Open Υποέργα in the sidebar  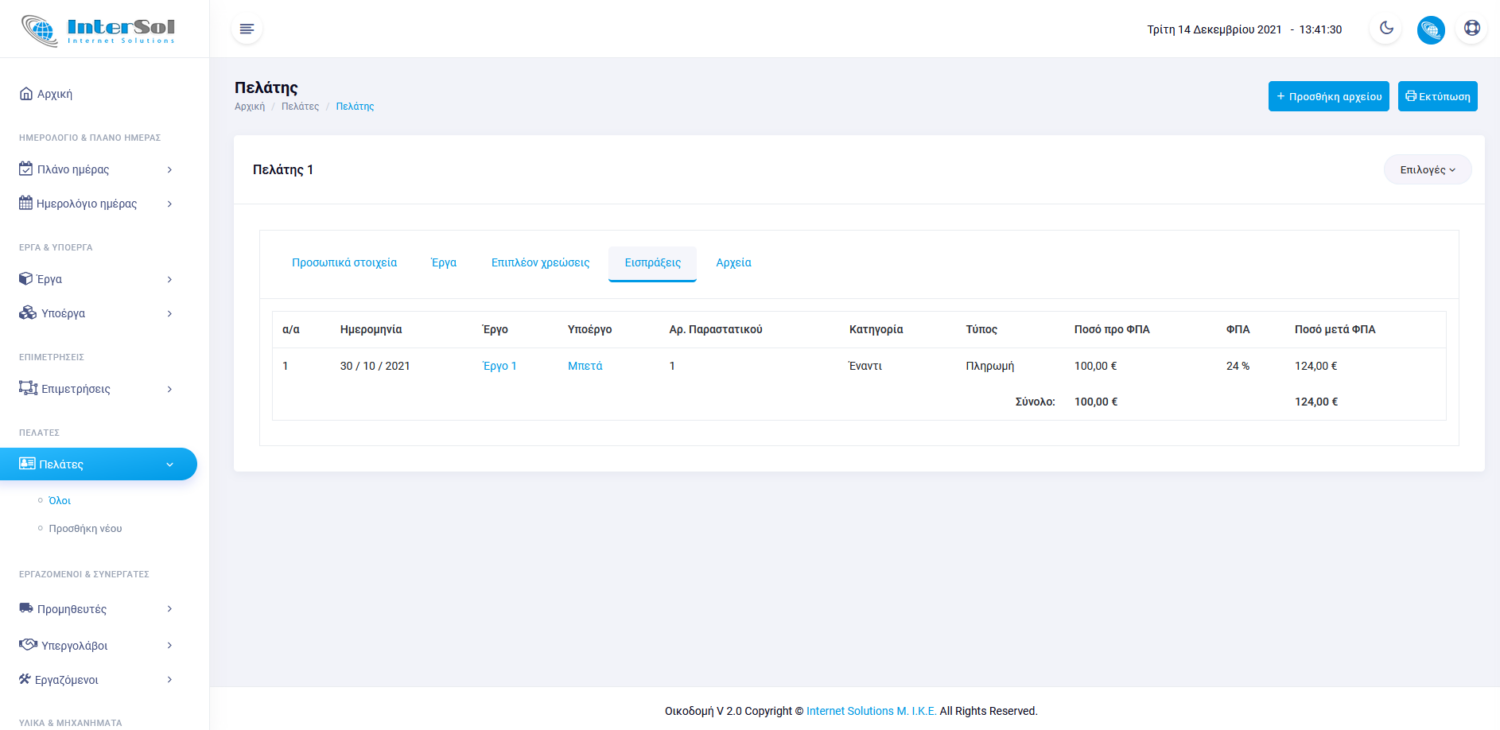tap(96, 313)
